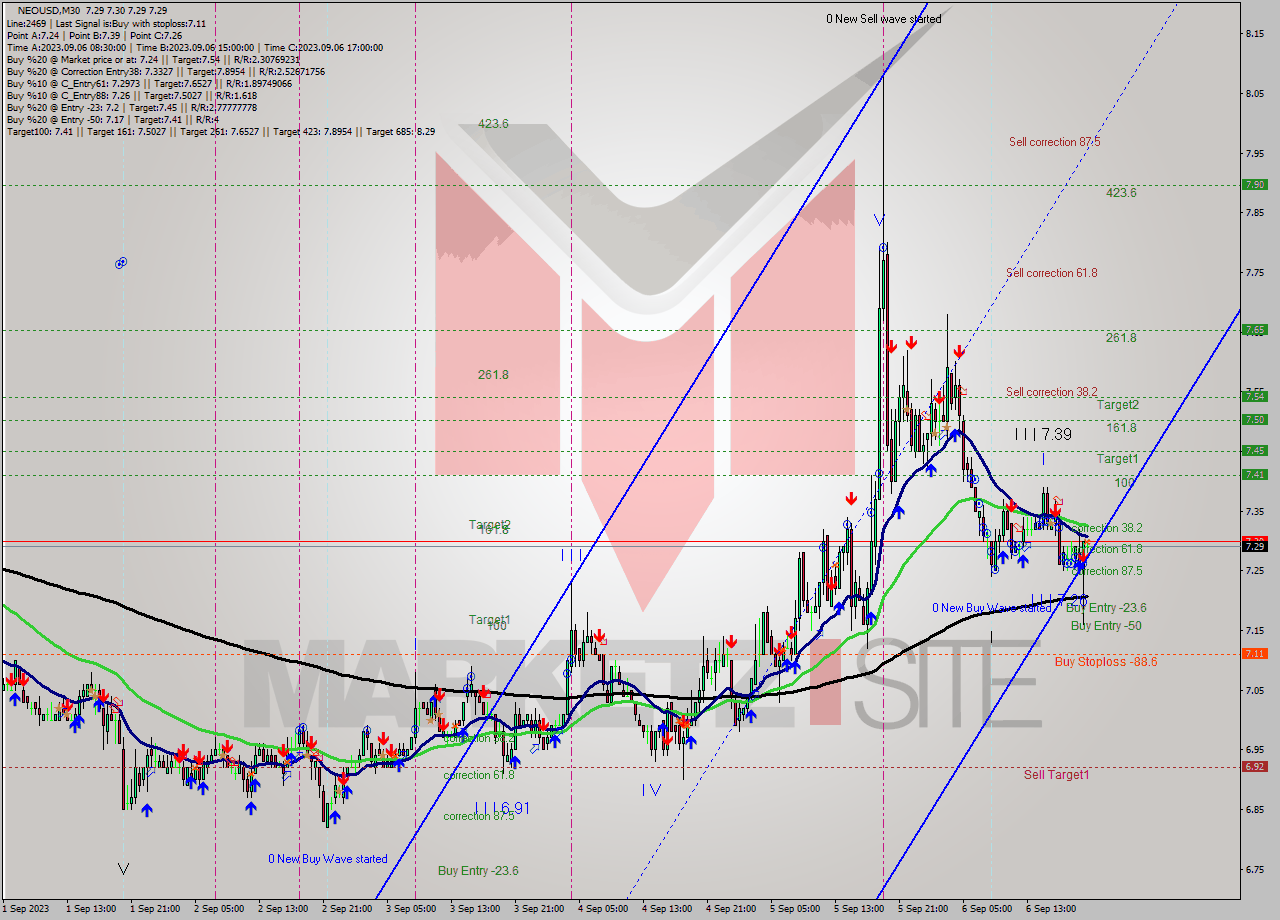Screen dimensions: 1280x920
Task: Click 'I V' wave label
Action: (x=651, y=790)
